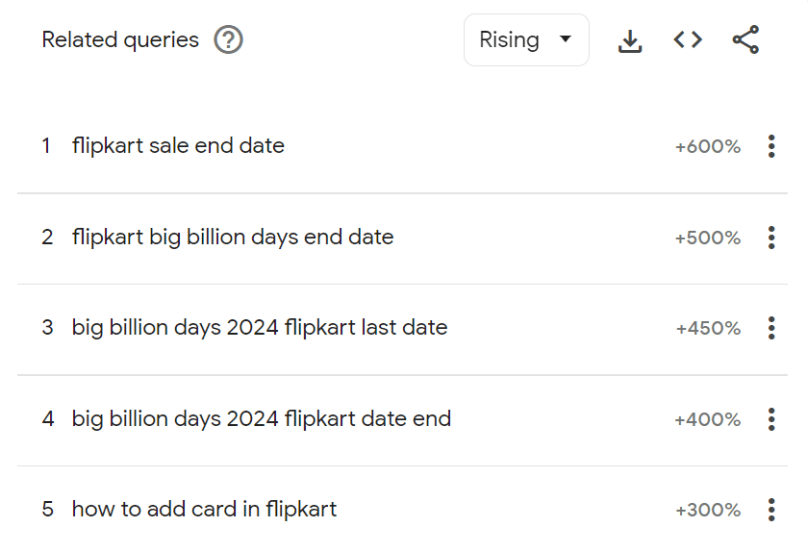Open more options for flipkart sale end date
The height and width of the screenshot is (552, 808).
pos(771,146)
